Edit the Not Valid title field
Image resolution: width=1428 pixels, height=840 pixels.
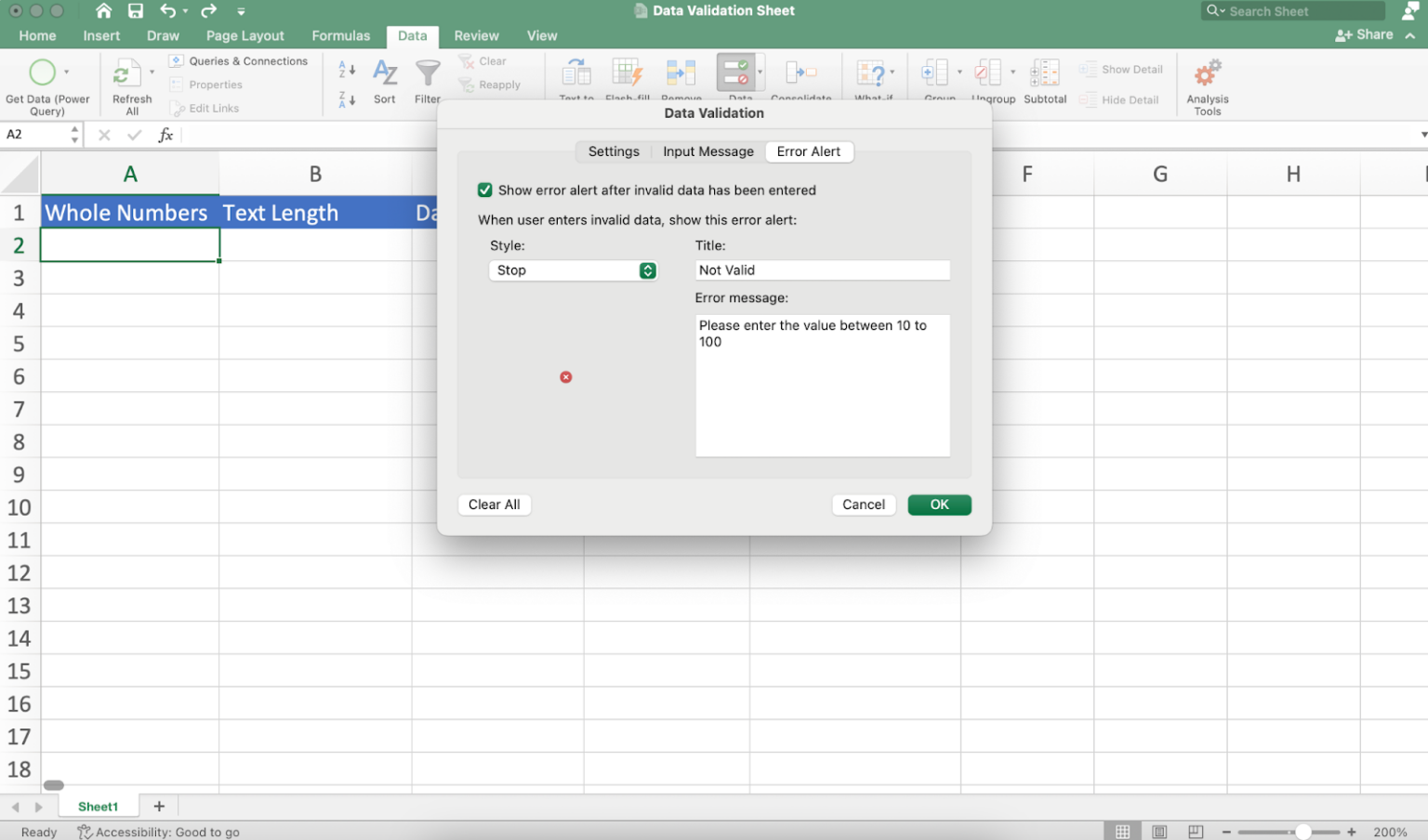coord(822,269)
